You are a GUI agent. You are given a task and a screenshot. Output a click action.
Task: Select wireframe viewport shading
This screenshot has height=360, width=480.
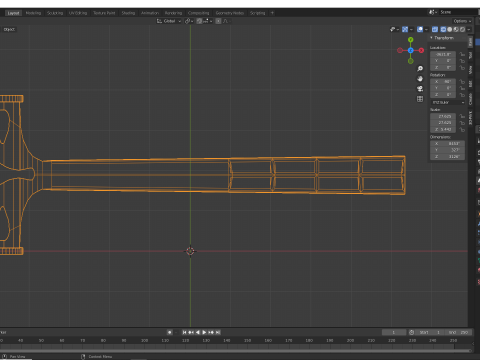(443, 29)
